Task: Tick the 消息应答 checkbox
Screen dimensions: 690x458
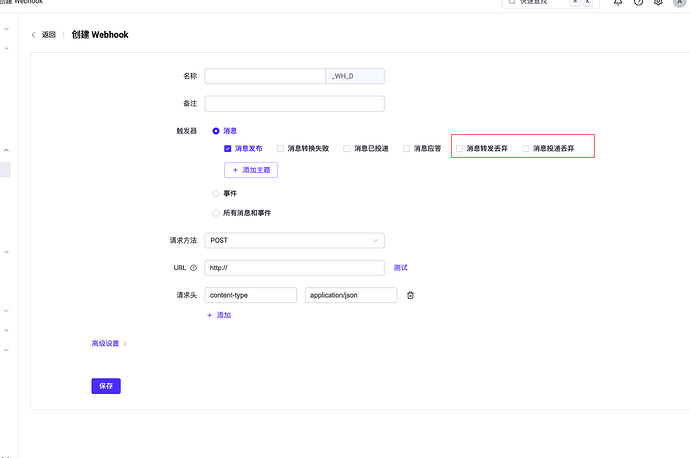Action: pyautogui.click(x=407, y=149)
